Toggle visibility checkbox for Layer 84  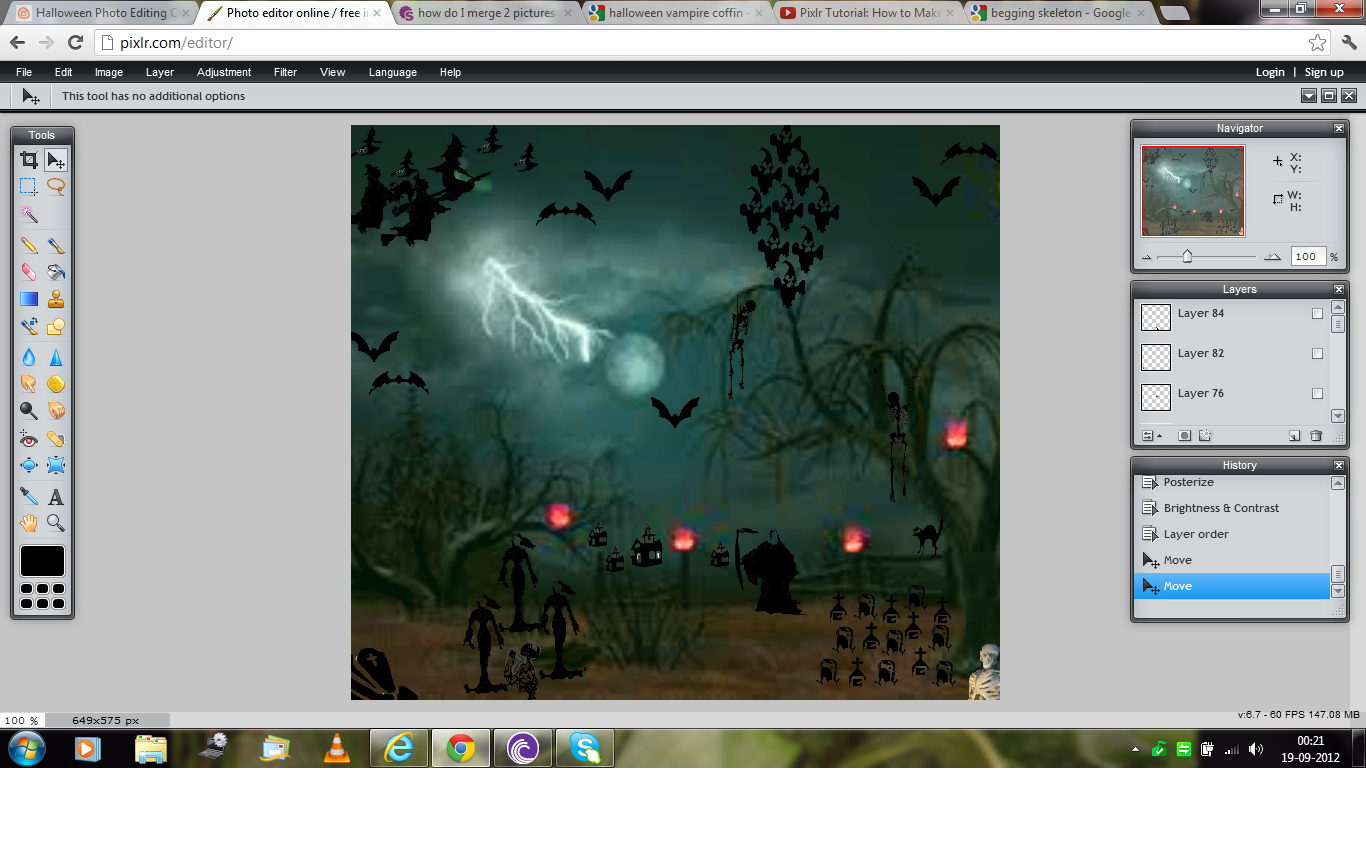[x=1317, y=313]
